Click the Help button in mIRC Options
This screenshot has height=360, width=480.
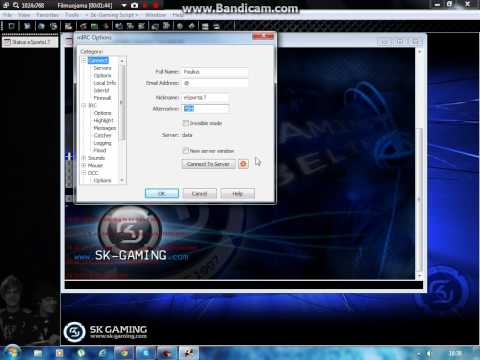click(238, 194)
